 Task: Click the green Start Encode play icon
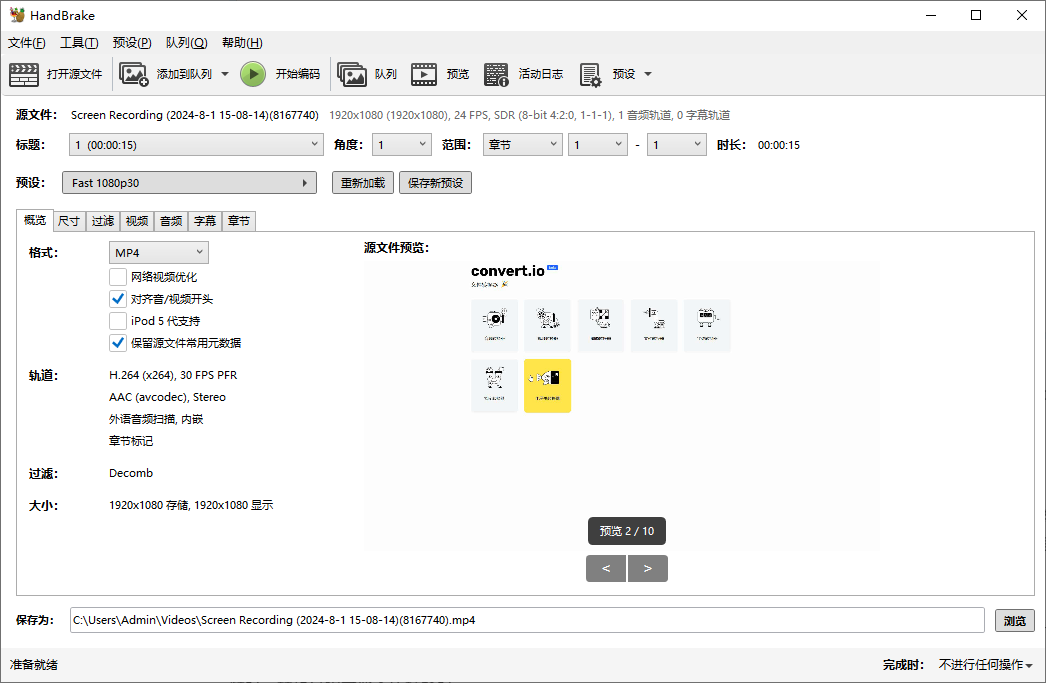253,74
